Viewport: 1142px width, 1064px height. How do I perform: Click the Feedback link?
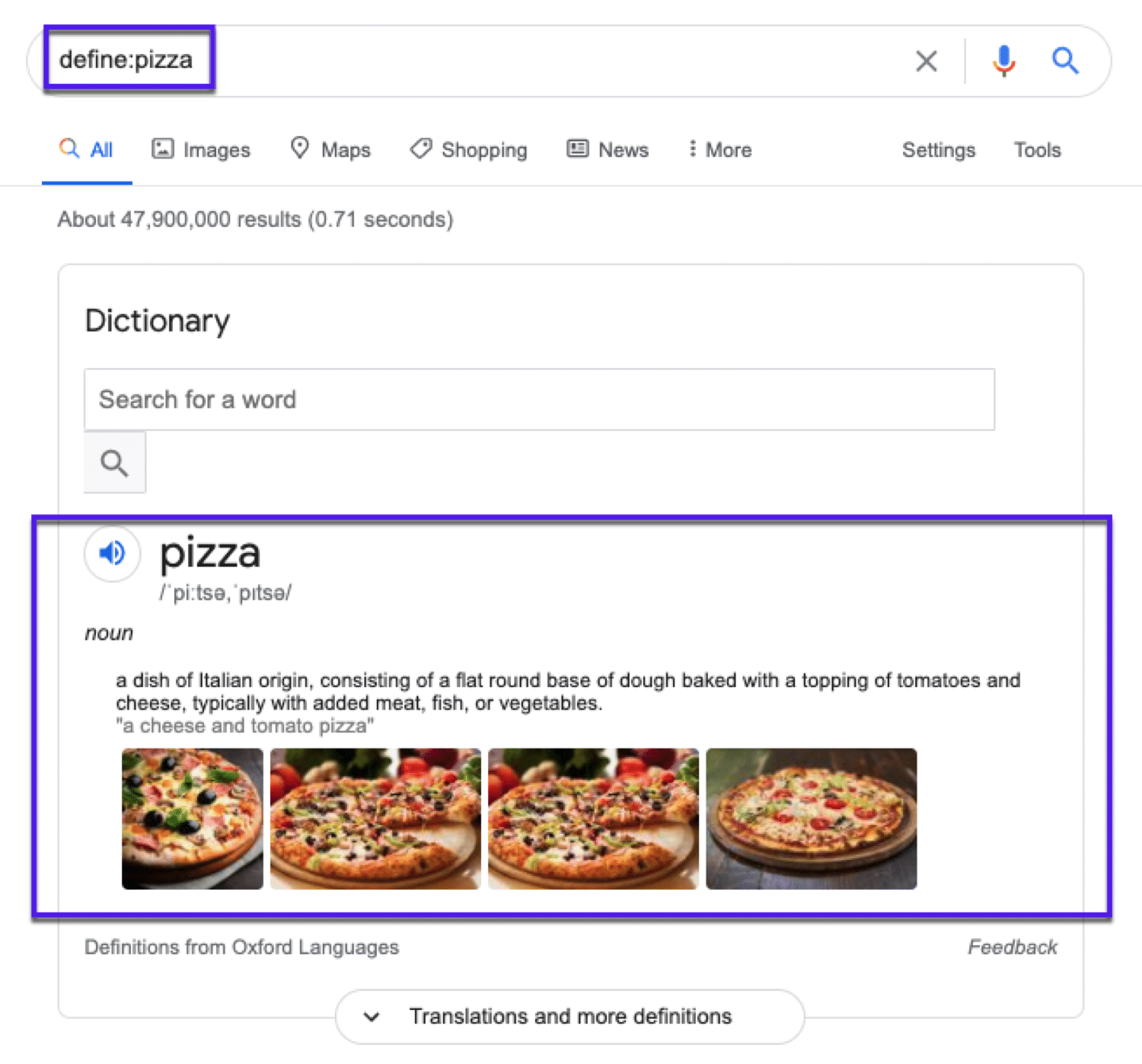[x=1013, y=947]
